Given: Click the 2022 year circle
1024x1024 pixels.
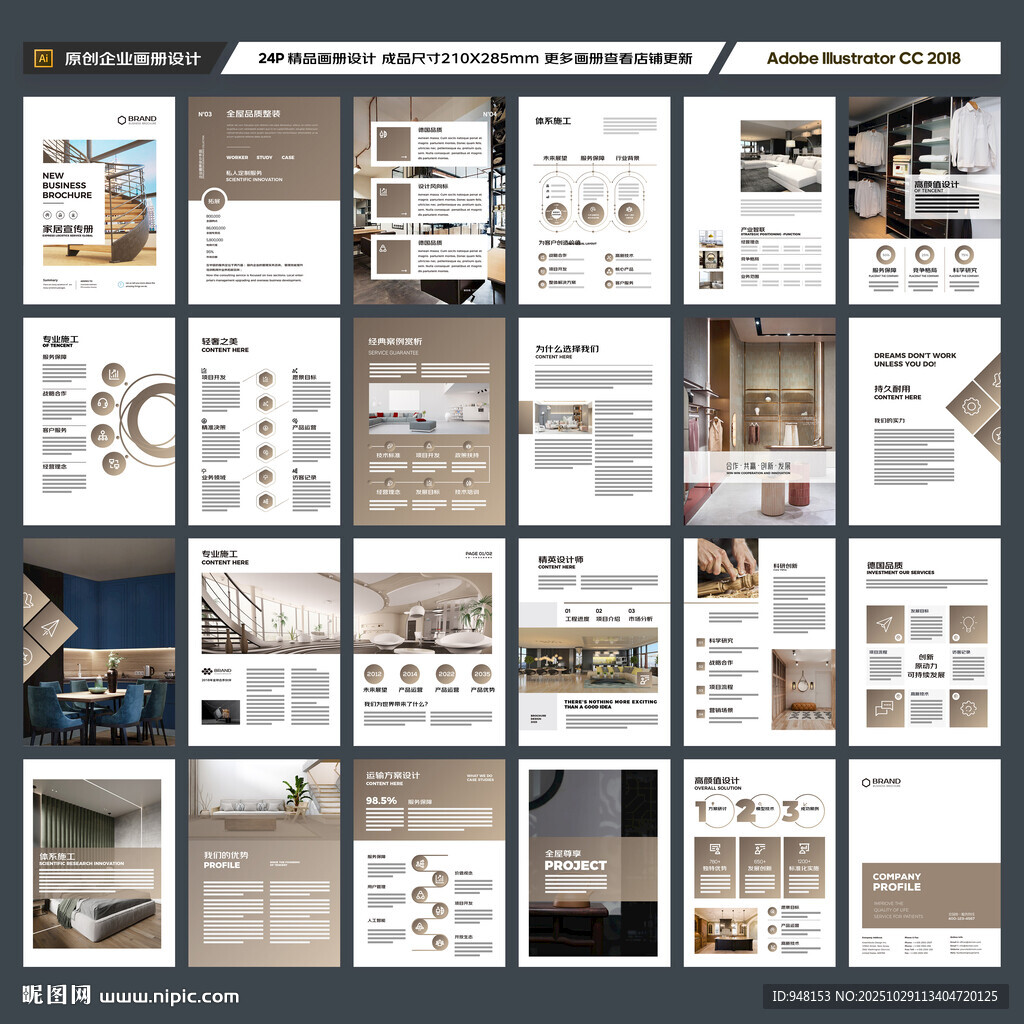Looking at the screenshot, I should (x=446, y=674).
